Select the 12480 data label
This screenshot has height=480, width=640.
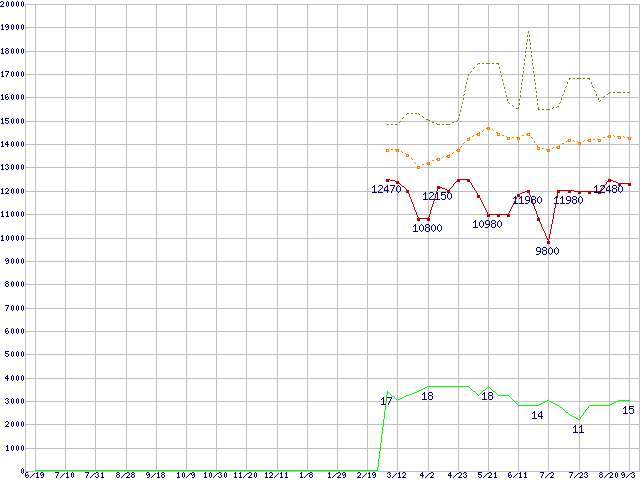pos(608,189)
